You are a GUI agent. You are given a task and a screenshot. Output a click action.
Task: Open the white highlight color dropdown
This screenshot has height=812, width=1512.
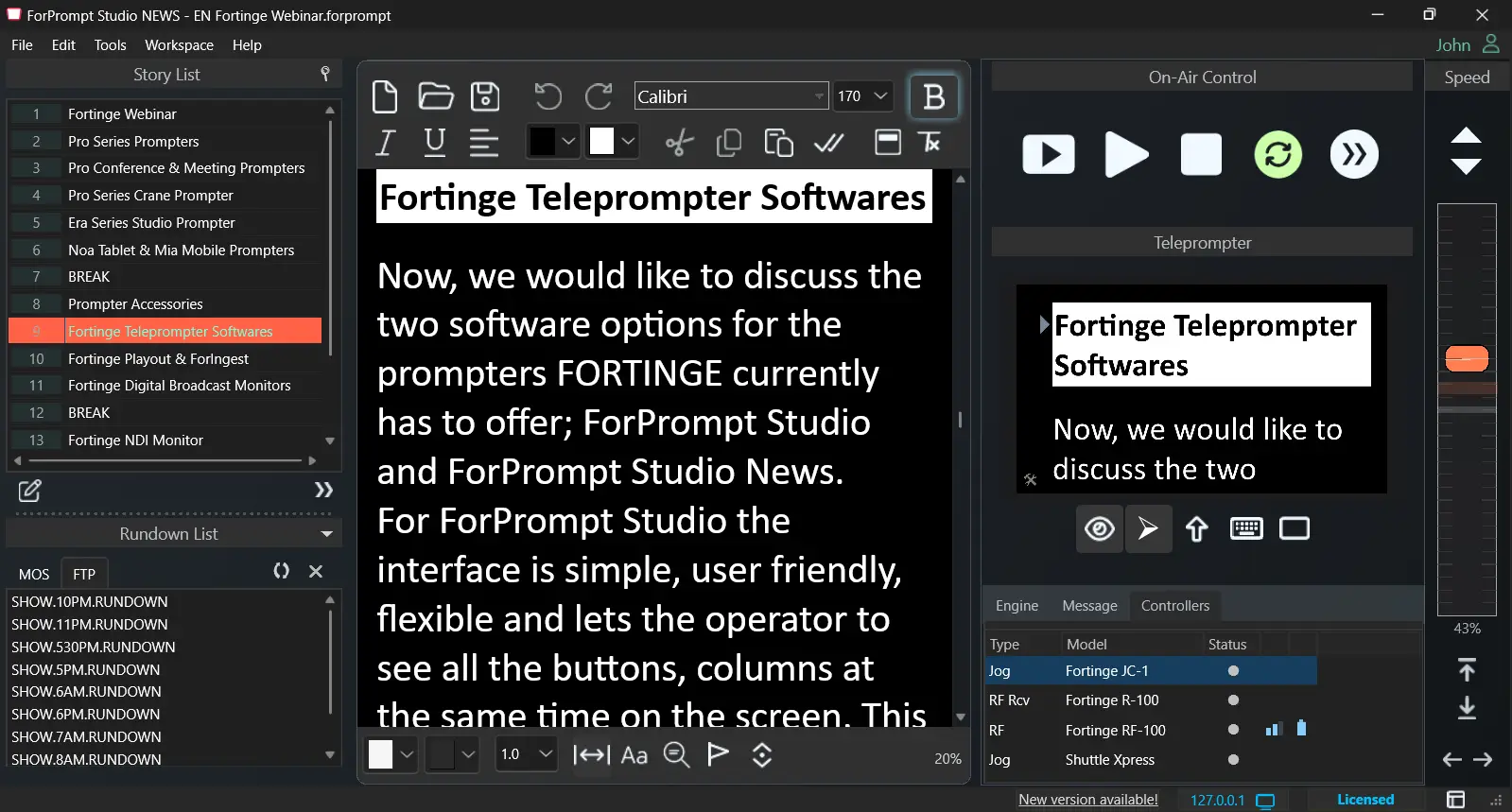[x=628, y=142]
